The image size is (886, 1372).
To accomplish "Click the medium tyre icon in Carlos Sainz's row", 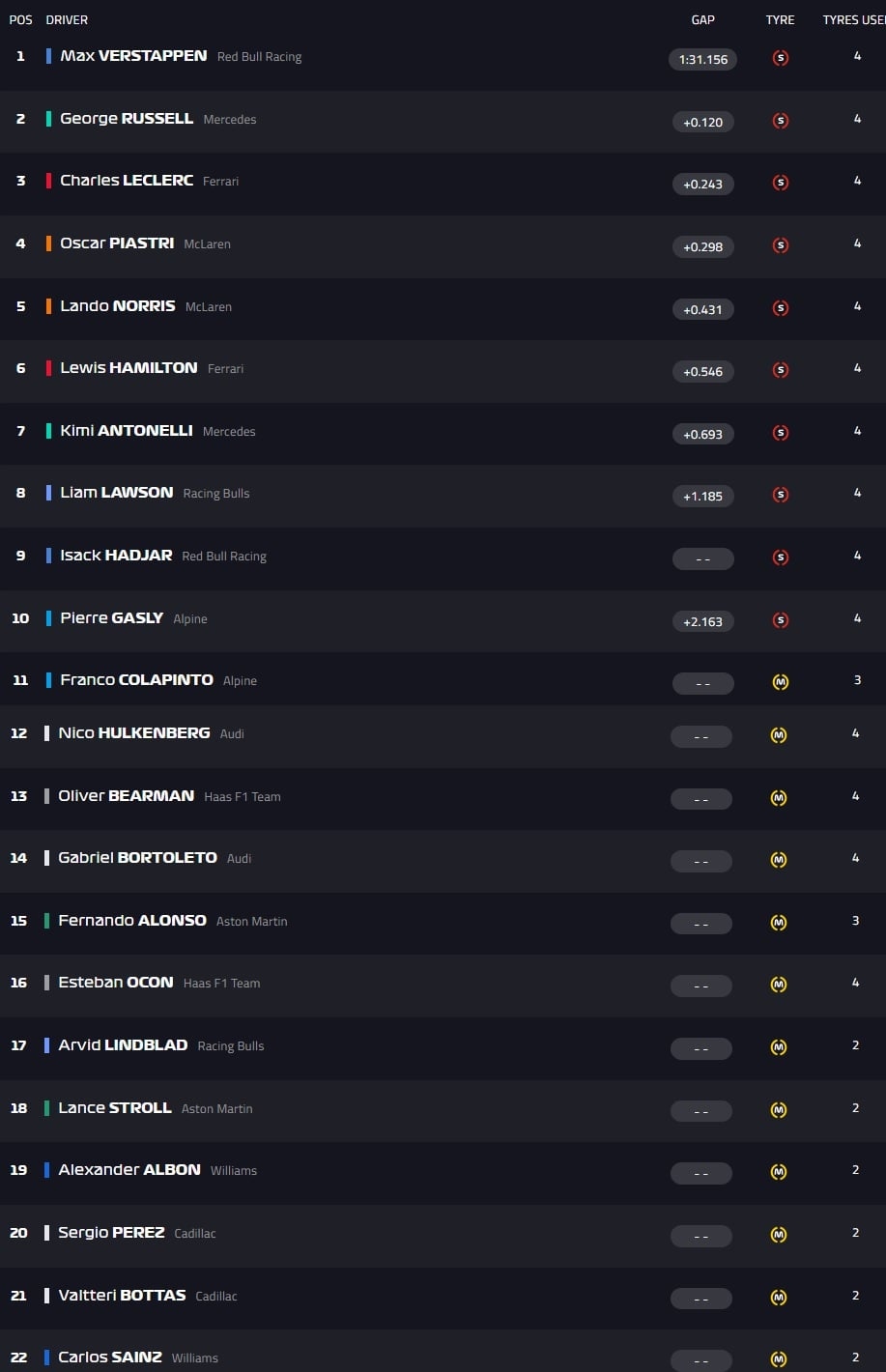I will (779, 1359).
